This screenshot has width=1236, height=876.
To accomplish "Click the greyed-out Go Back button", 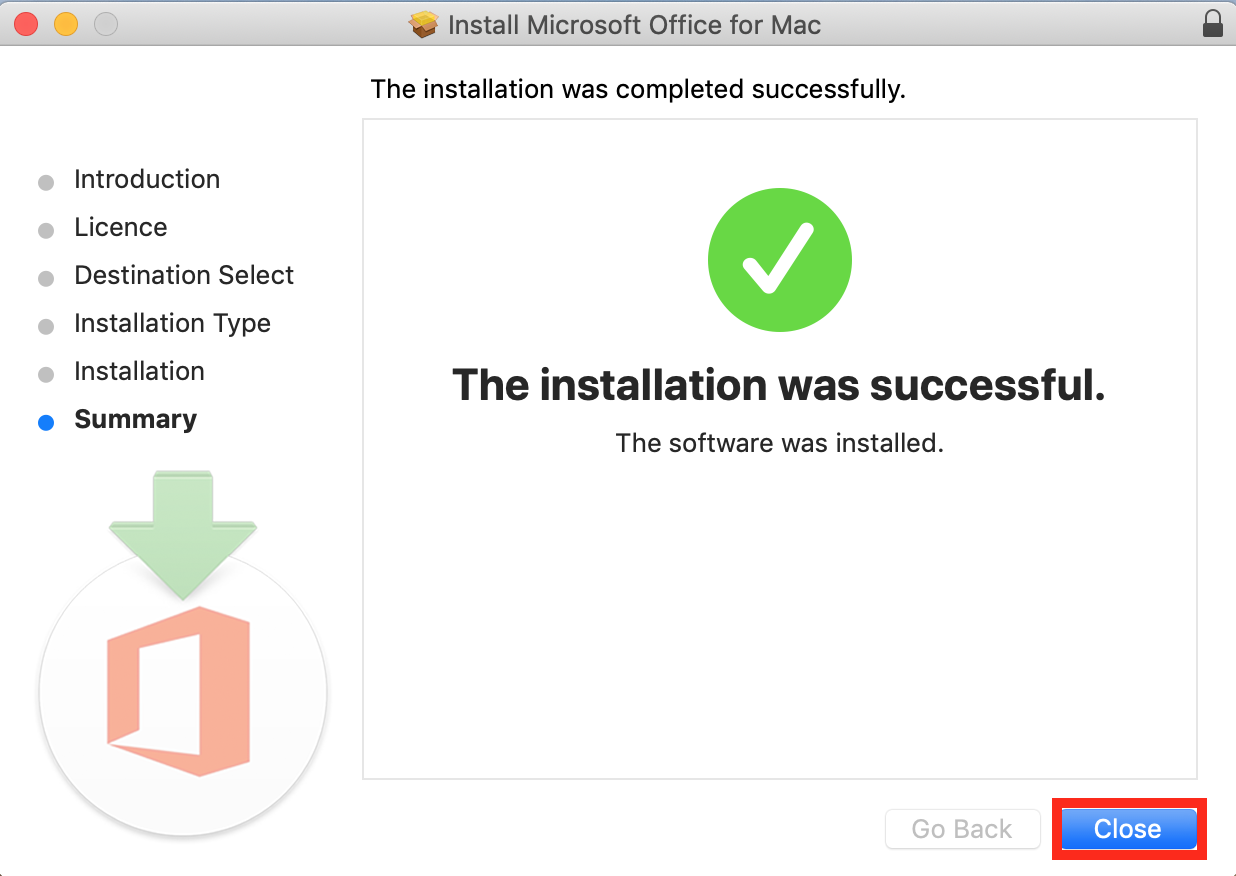I will coord(962,829).
